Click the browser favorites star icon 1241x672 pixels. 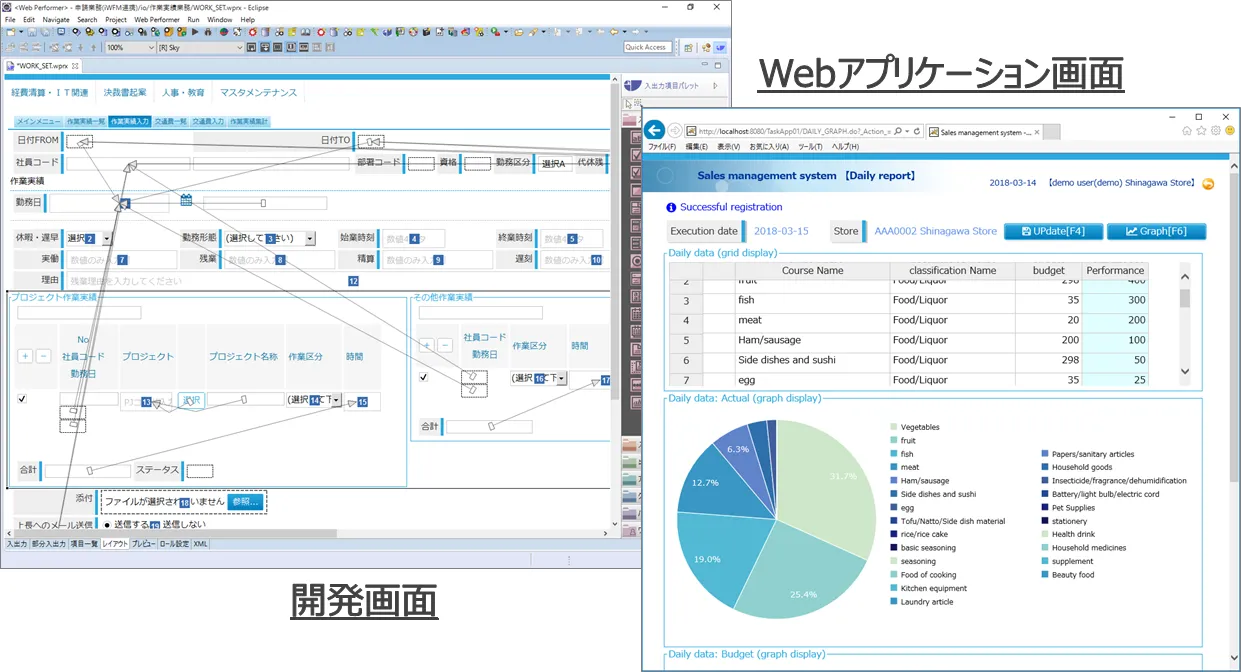pyautogui.click(x=1201, y=131)
